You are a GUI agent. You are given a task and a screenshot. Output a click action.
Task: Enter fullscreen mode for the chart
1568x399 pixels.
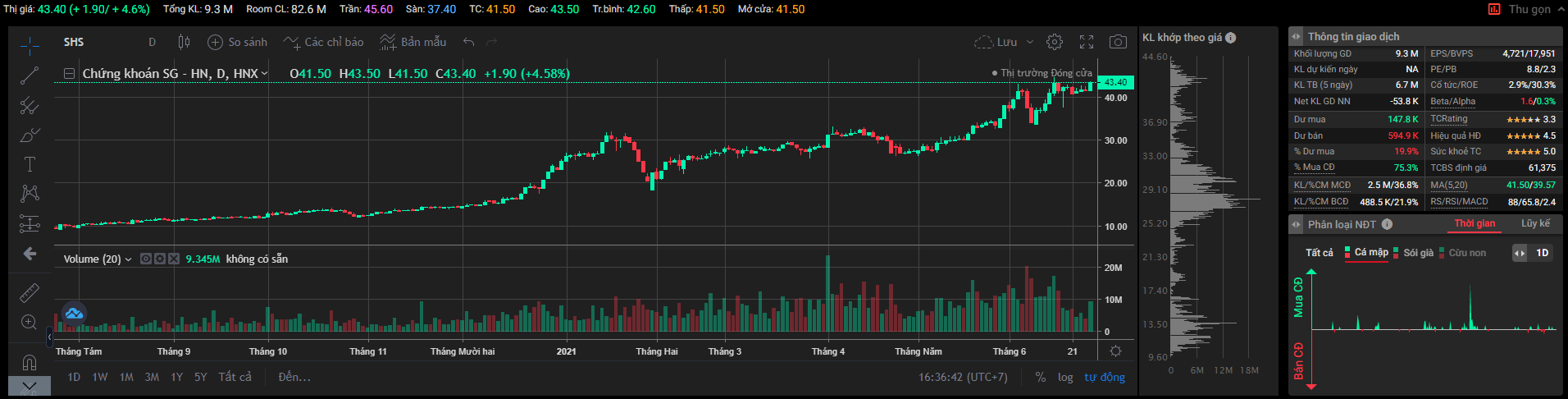(x=1087, y=42)
